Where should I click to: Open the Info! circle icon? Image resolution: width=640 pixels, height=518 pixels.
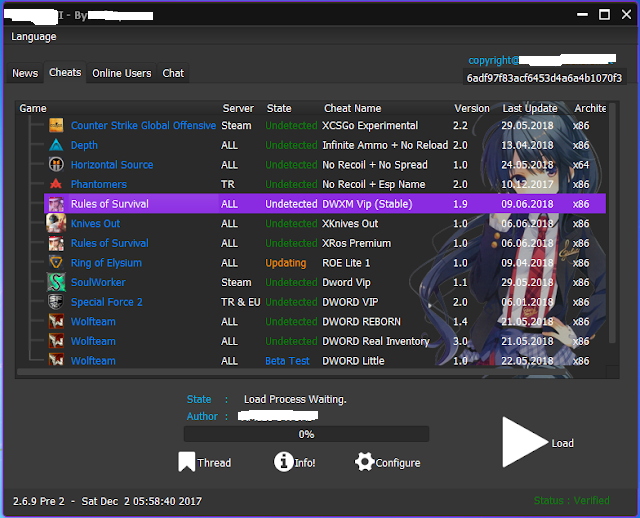[x=284, y=462]
